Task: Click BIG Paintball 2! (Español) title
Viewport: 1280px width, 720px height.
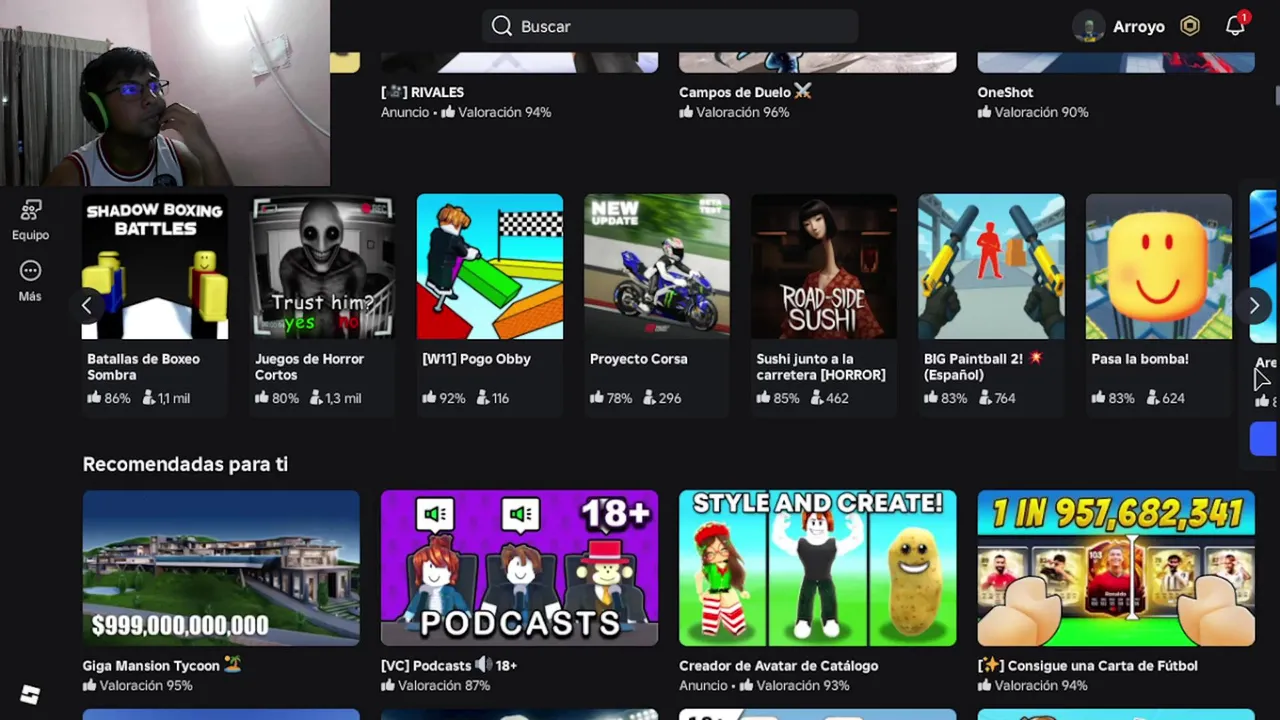Action: click(983, 367)
